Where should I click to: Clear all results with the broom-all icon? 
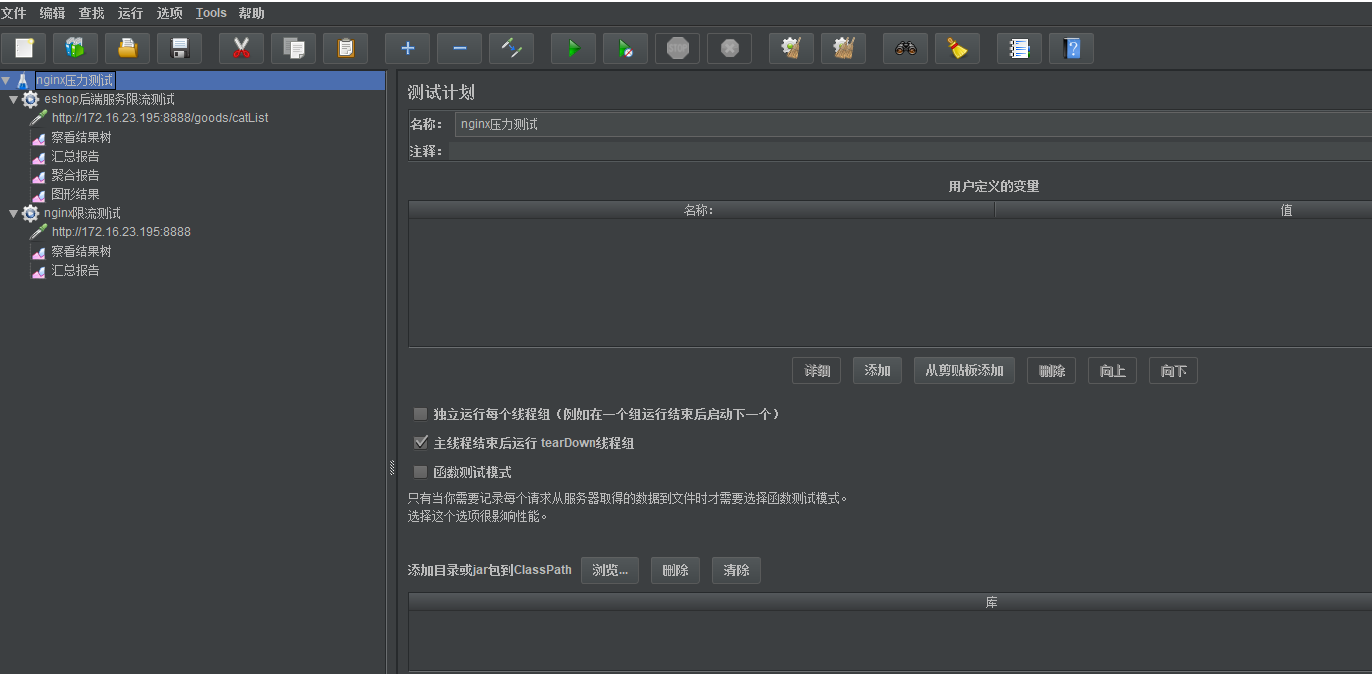[843, 48]
